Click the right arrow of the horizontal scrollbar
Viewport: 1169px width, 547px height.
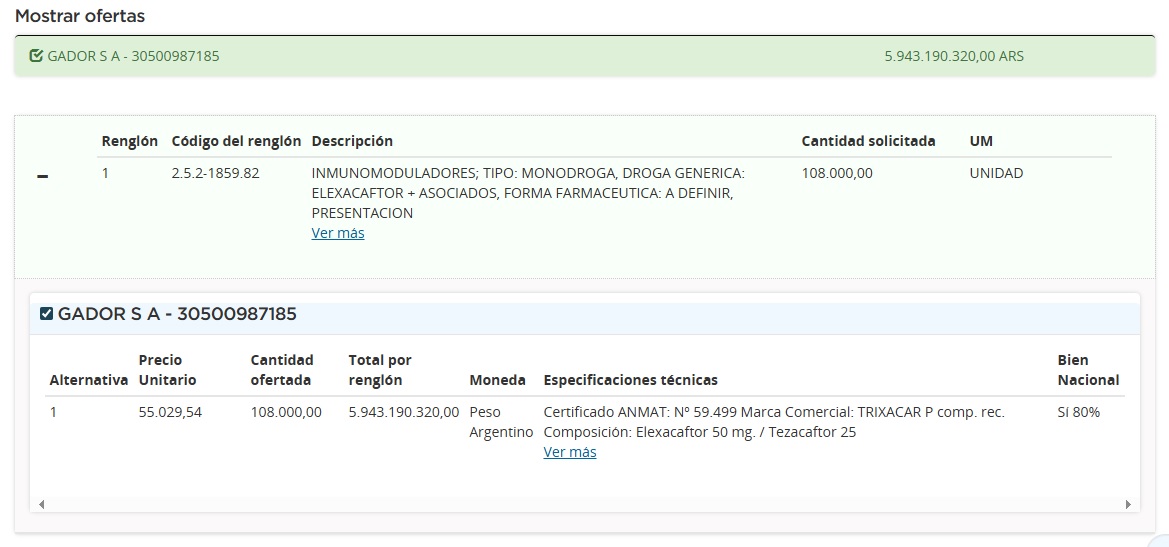[1128, 505]
